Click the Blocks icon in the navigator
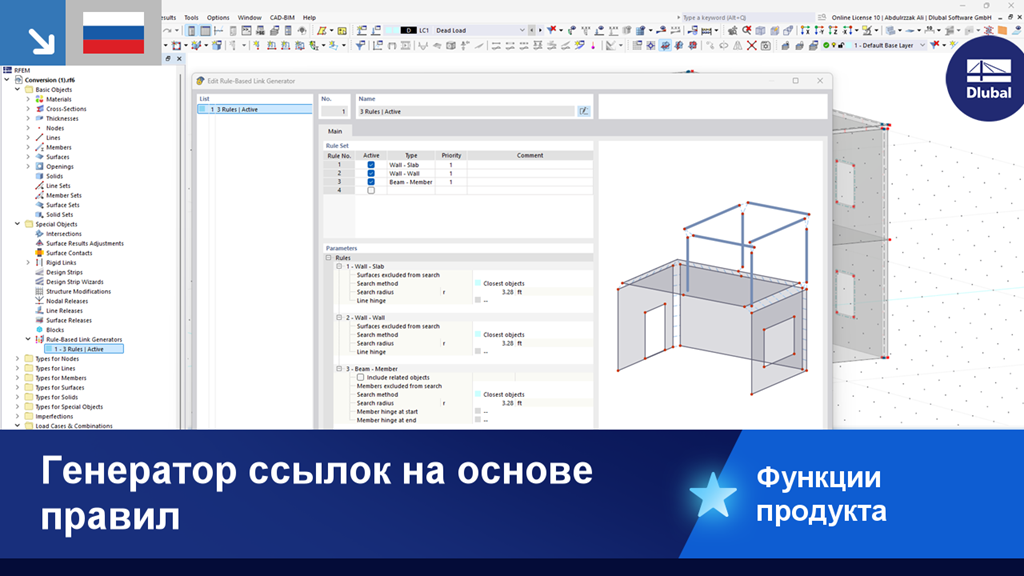The height and width of the screenshot is (576, 1024). pos(39,330)
